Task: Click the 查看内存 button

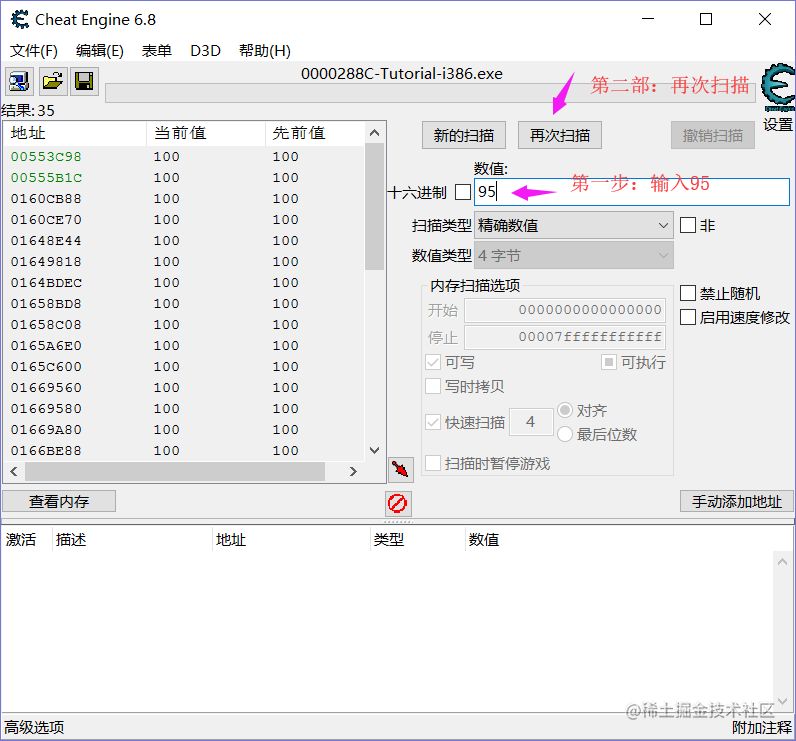Action: pyautogui.click(x=59, y=501)
